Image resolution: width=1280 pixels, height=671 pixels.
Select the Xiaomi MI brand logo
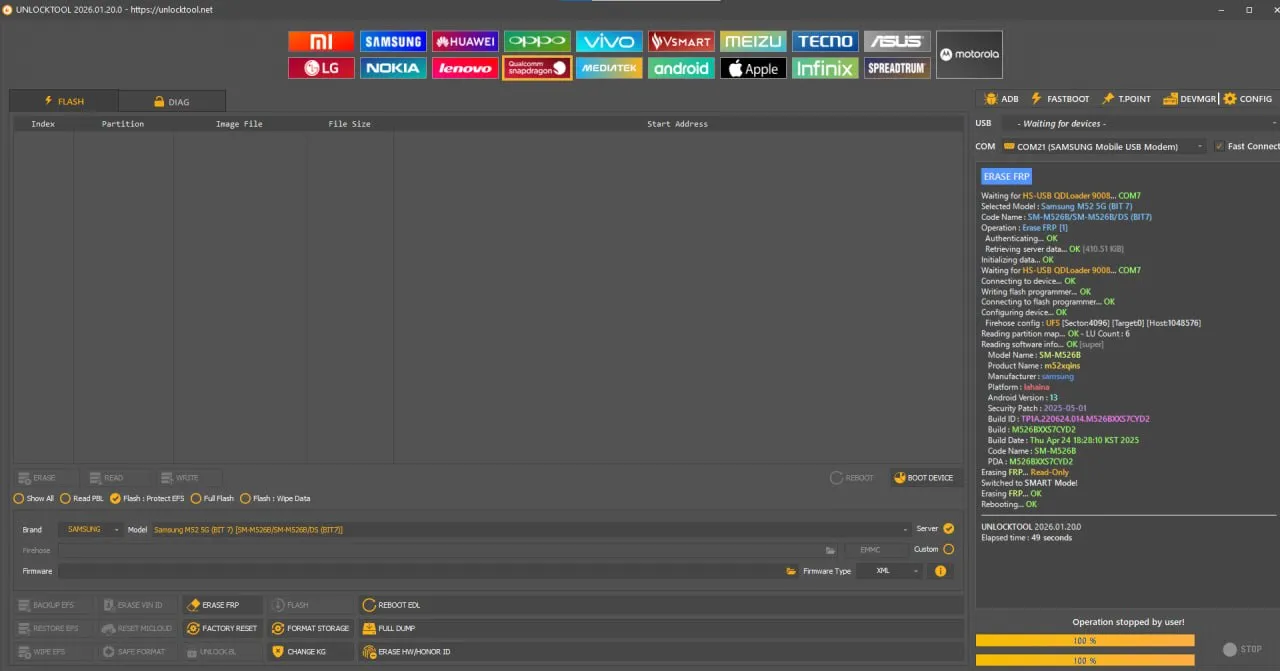(321, 41)
